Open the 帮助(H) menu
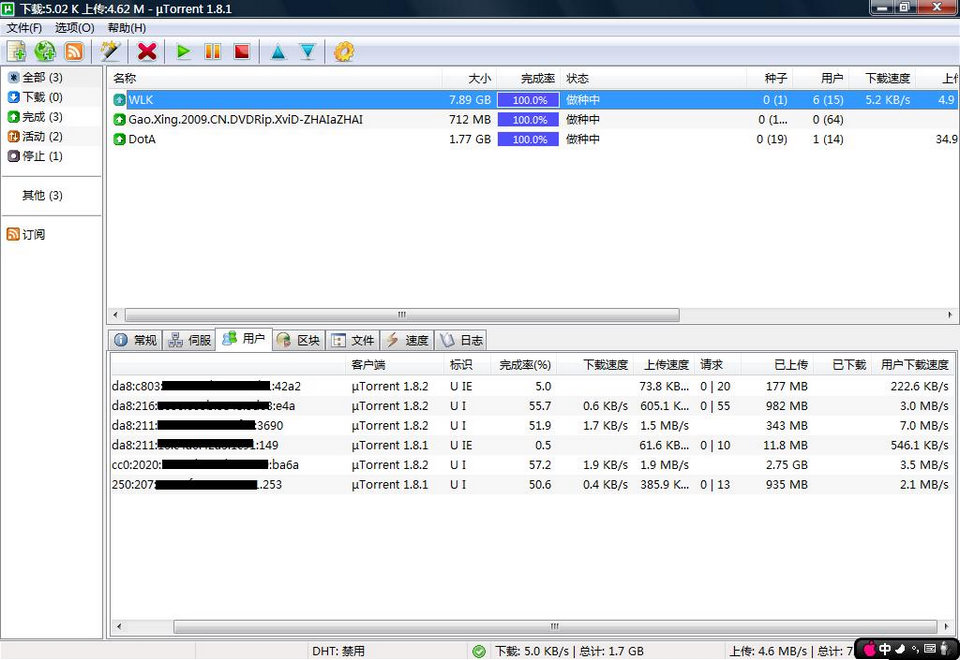Screen dimensions: 960x660 [x=127, y=28]
